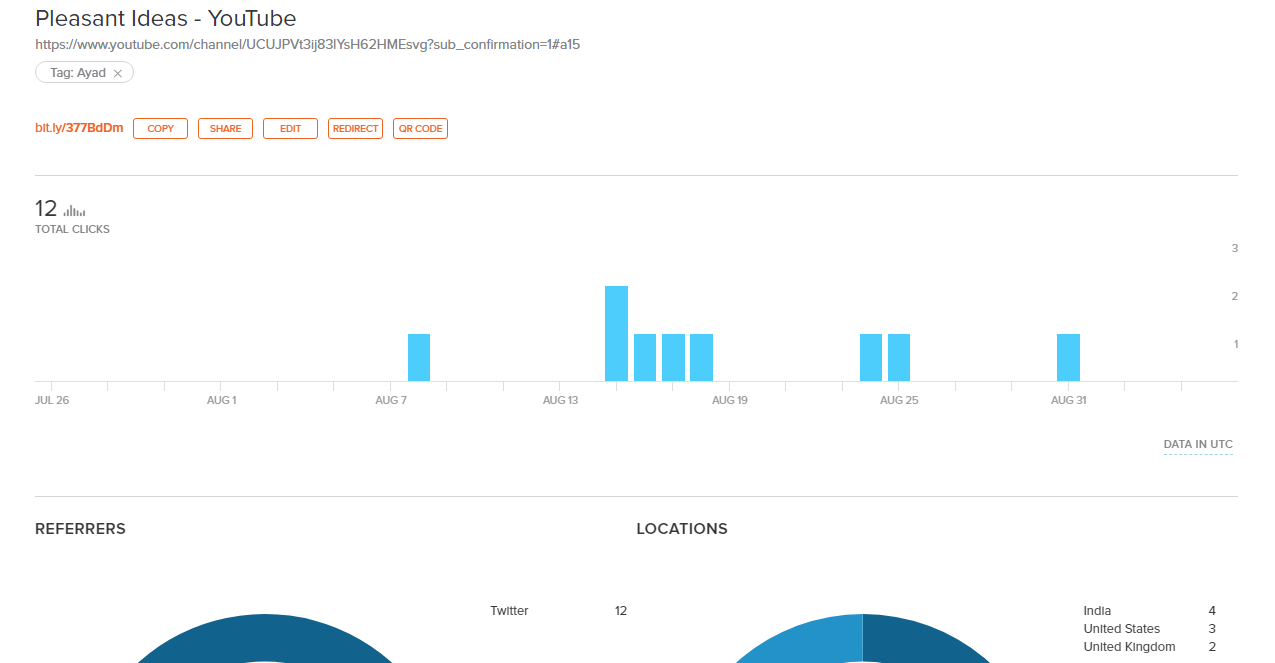This screenshot has width=1275, height=663.
Task: Click the AUG 25 axis label
Action: pyautogui.click(x=899, y=400)
